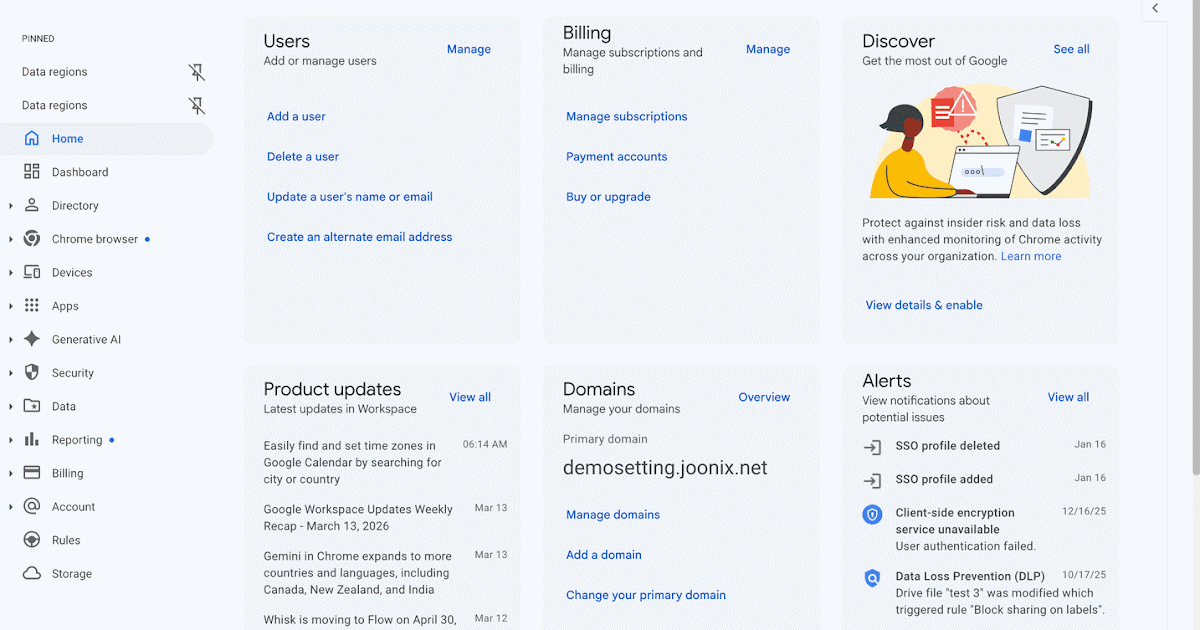Unpin the topmost Data regions entry
1200x630 pixels.
tap(197, 72)
